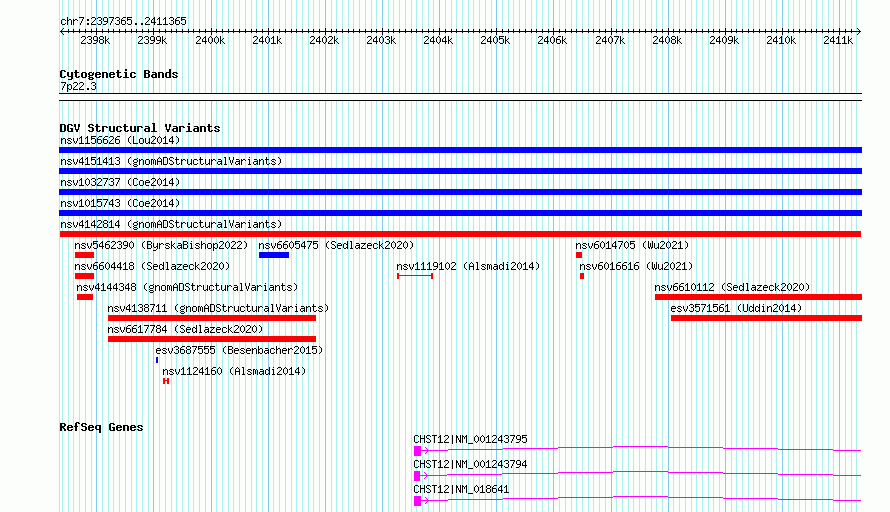Open the CHST12|NM_001243794 transcript label
Viewport: 890px width, 512px height.
470,464
